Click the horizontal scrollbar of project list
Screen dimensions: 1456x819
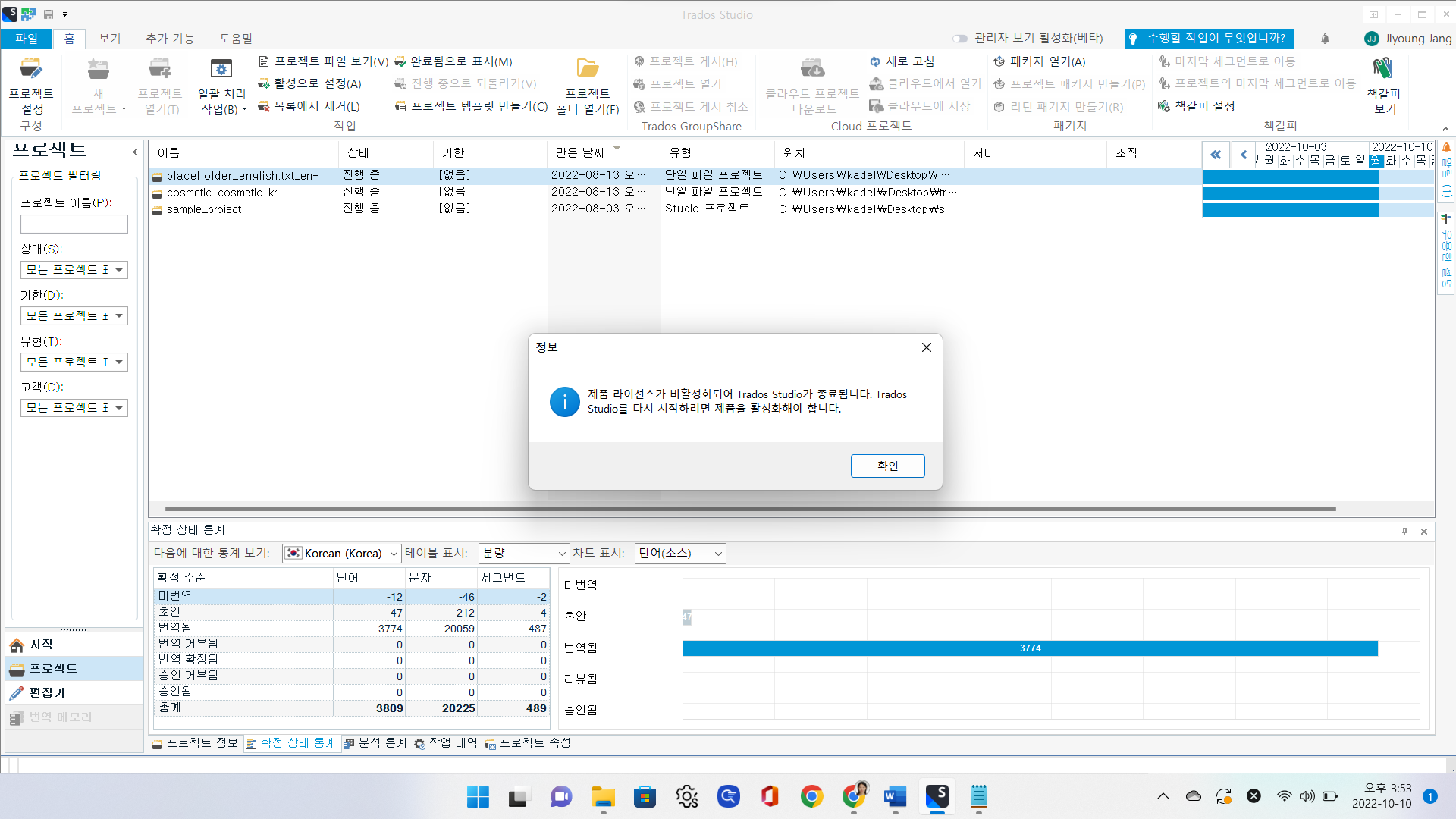(750, 509)
